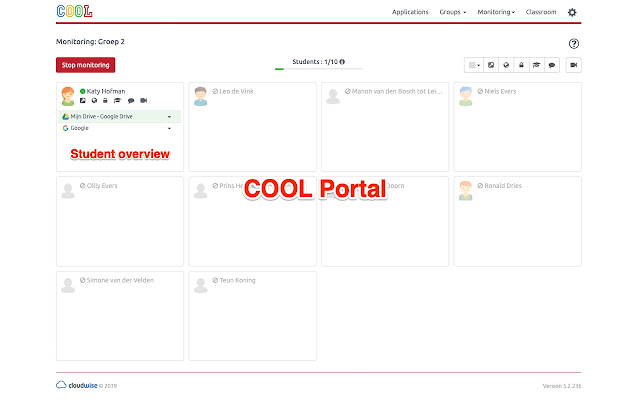This screenshot has width=640, height=400.
Task: Click Simone van der Velden's placeholder avatar
Action: click(x=68, y=285)
